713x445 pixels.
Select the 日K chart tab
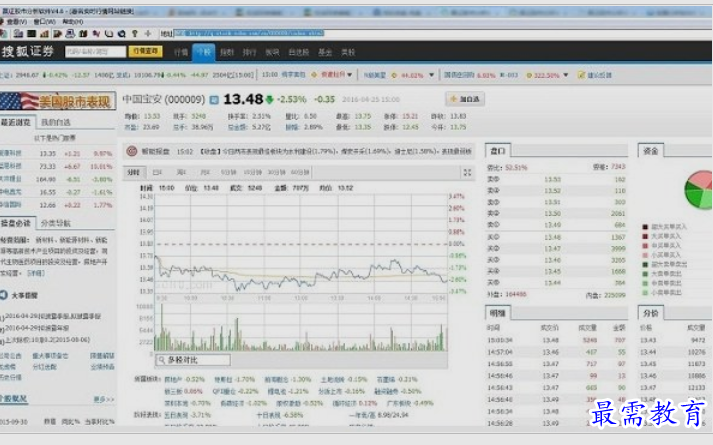coord(157,172)
